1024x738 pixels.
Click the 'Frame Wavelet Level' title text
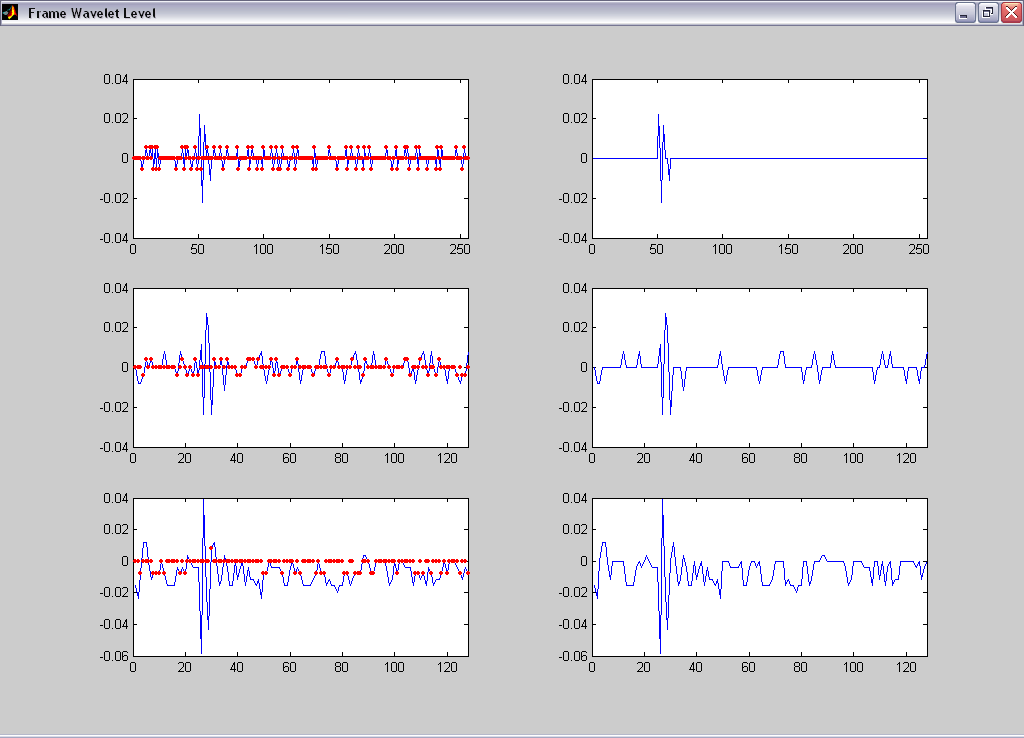pyautogui.click(x=91, y=13)
